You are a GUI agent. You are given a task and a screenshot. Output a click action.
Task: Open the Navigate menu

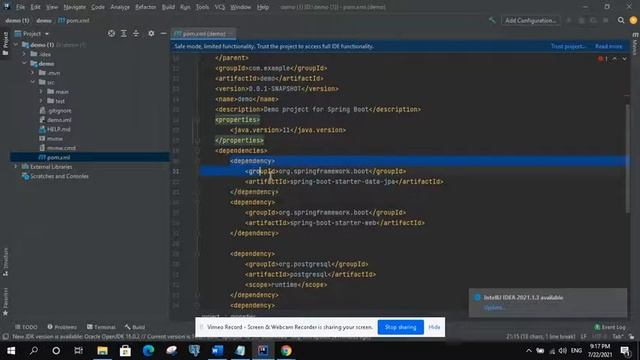coord(74,7)
